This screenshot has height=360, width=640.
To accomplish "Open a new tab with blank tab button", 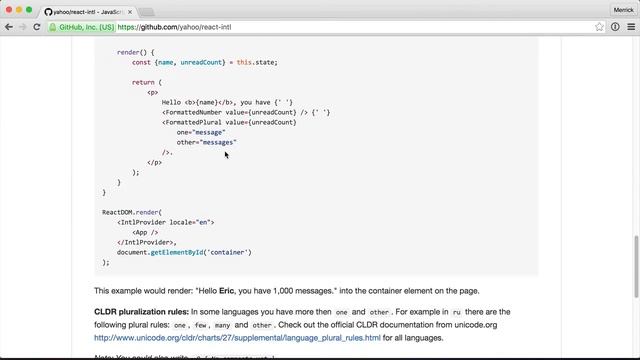I will (x=146, y=12).
